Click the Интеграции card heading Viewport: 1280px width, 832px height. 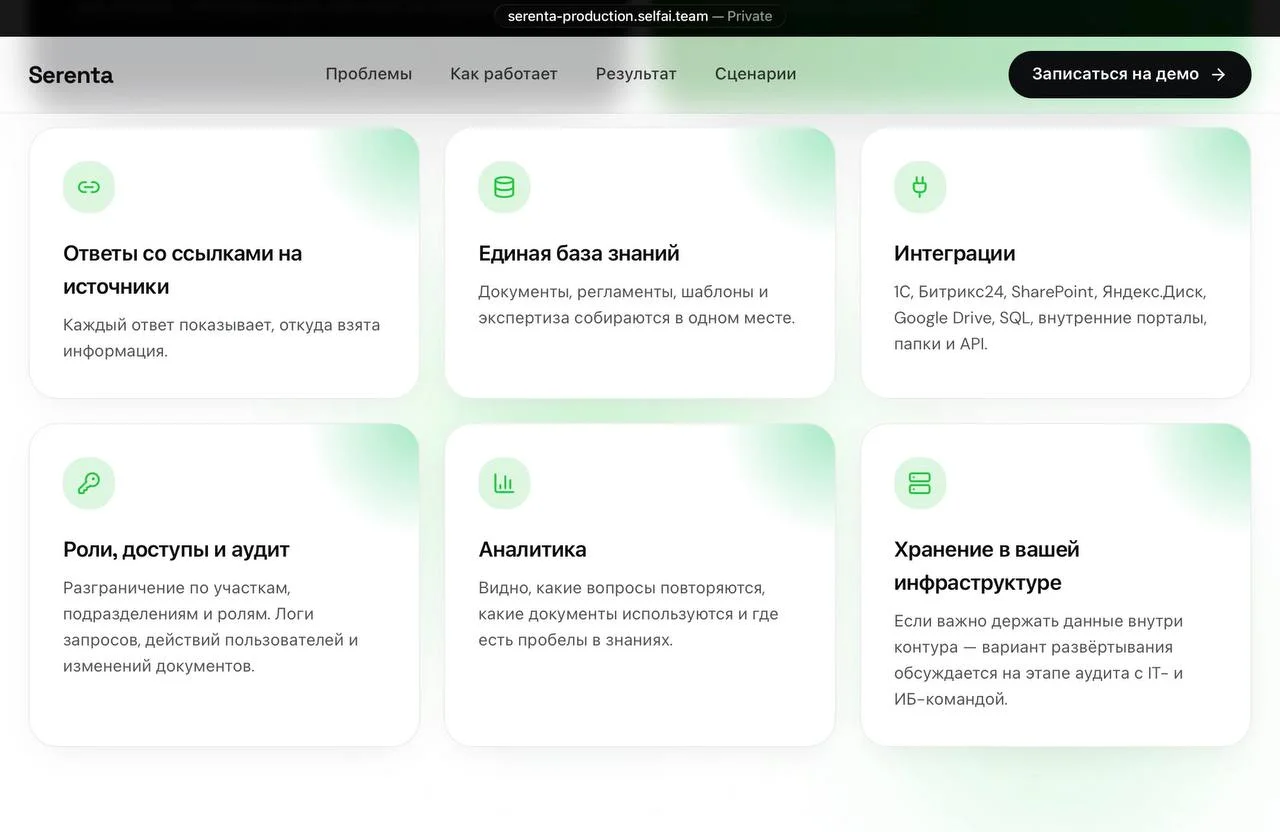955,254
